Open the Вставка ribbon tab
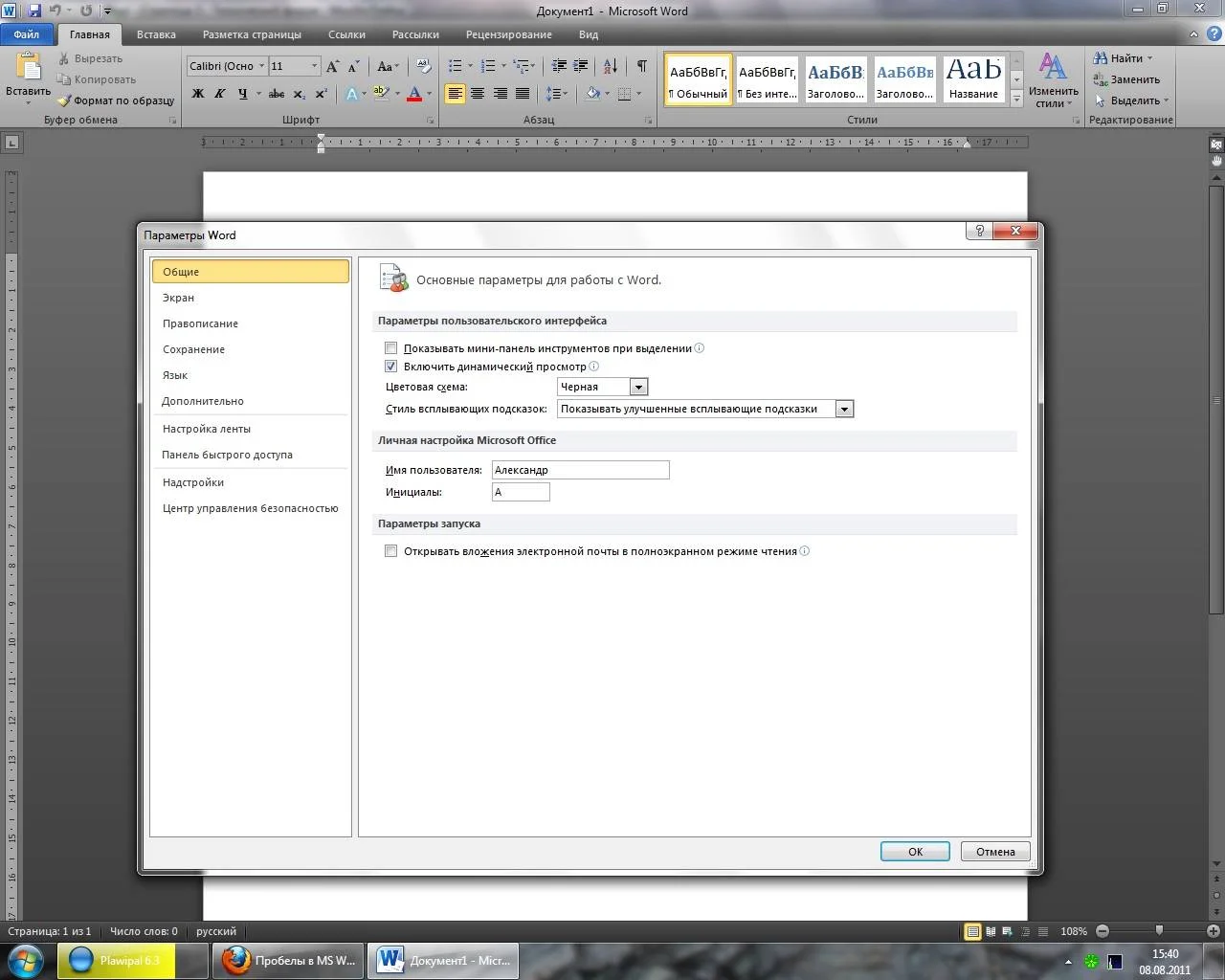This screenshot has height=980, width=1225. [156, 34]
